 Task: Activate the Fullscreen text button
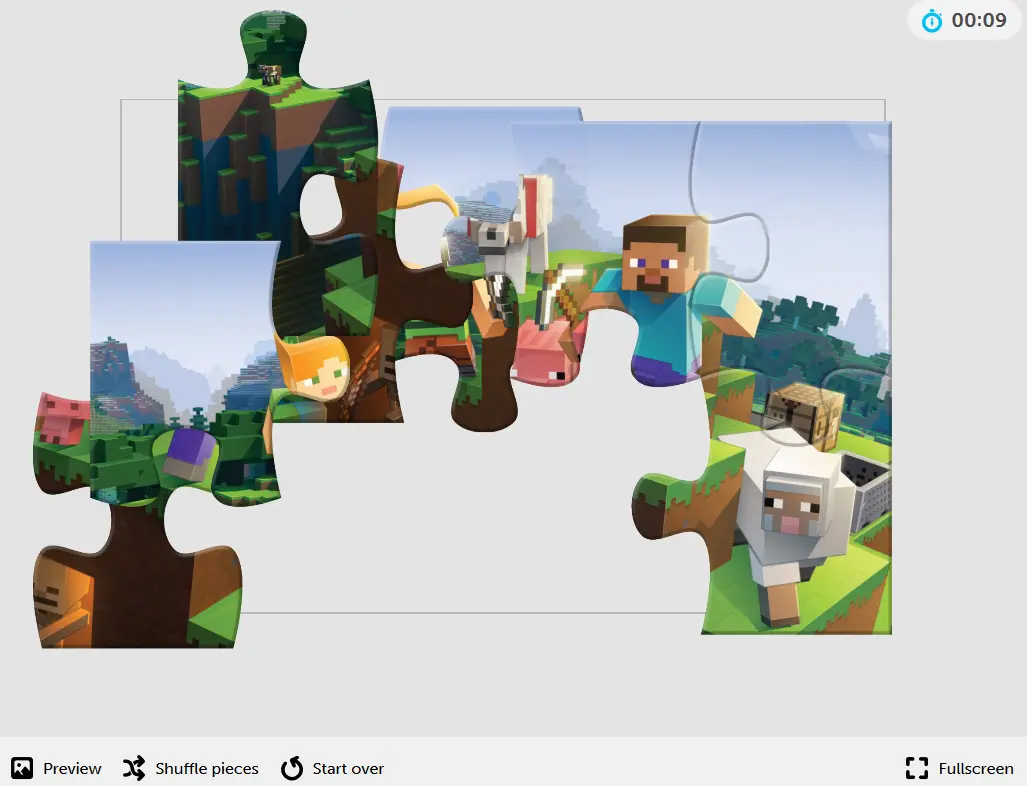click(x=976, y=768)
